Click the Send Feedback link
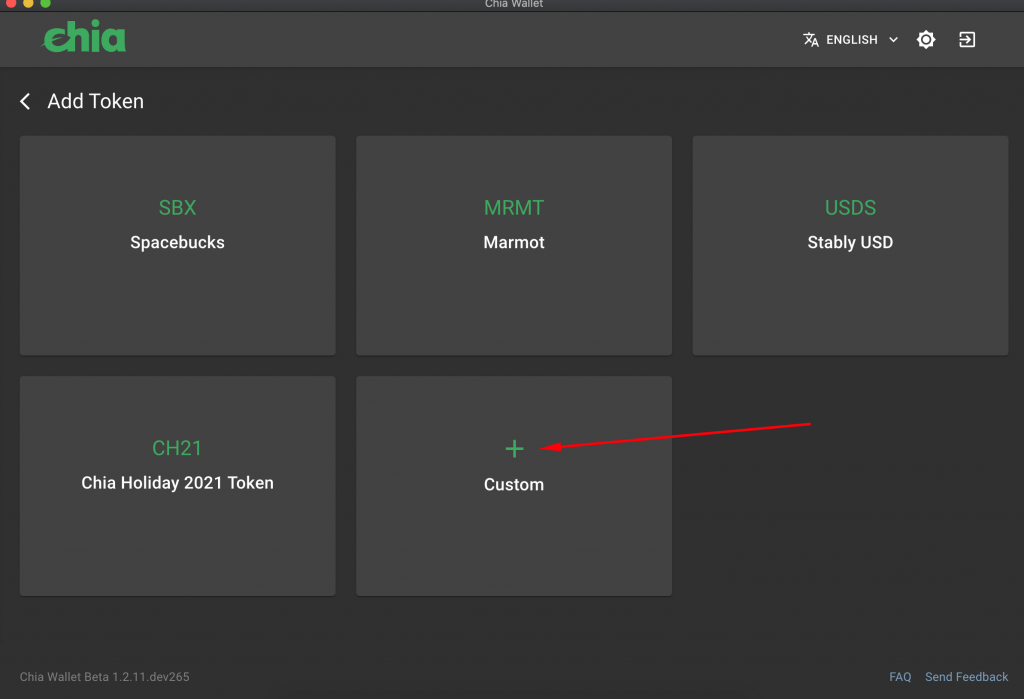This screenshot has height=699, width=1024. coord(966,677)
